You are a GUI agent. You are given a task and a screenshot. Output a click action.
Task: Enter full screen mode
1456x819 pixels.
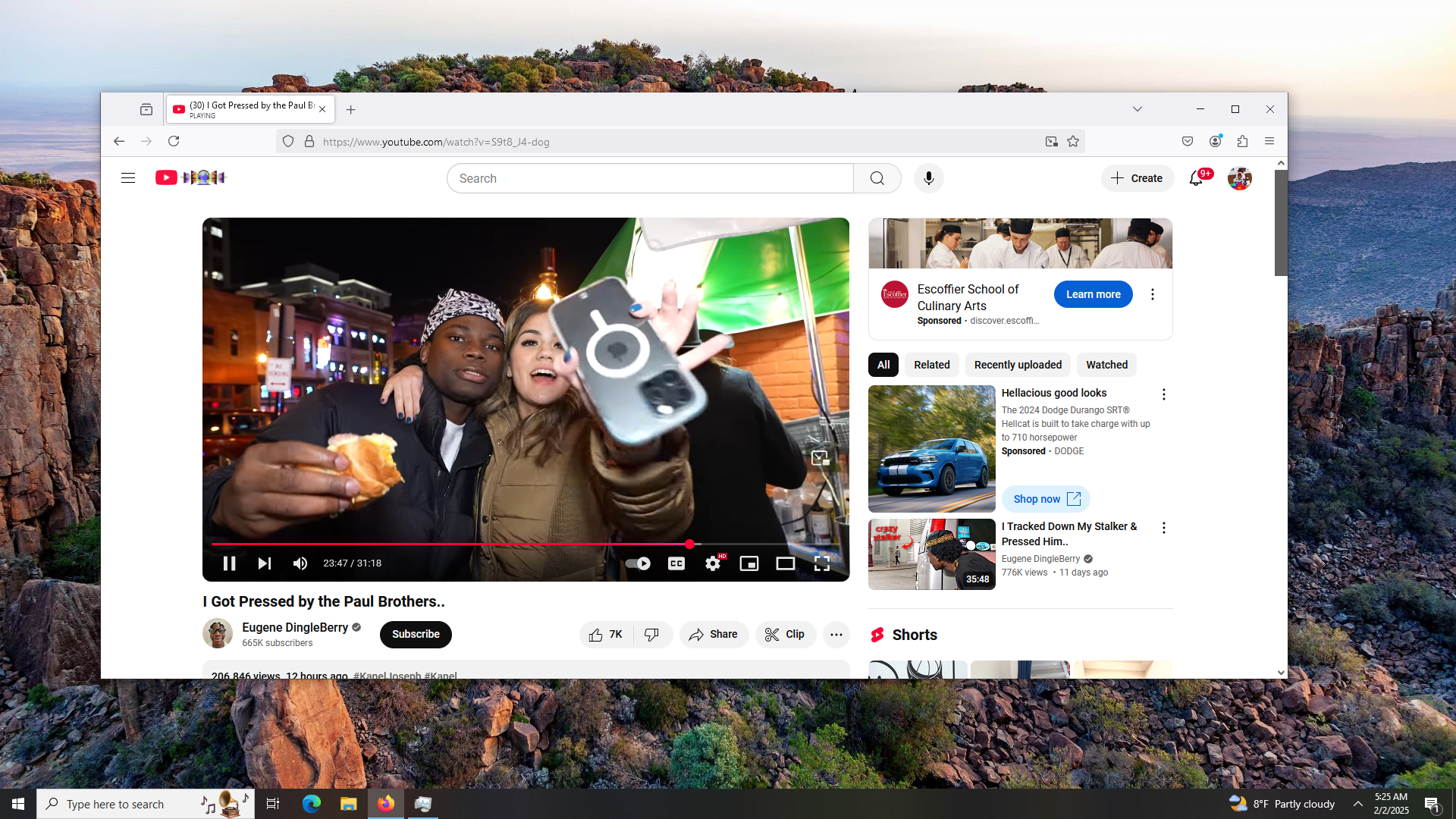822,563
